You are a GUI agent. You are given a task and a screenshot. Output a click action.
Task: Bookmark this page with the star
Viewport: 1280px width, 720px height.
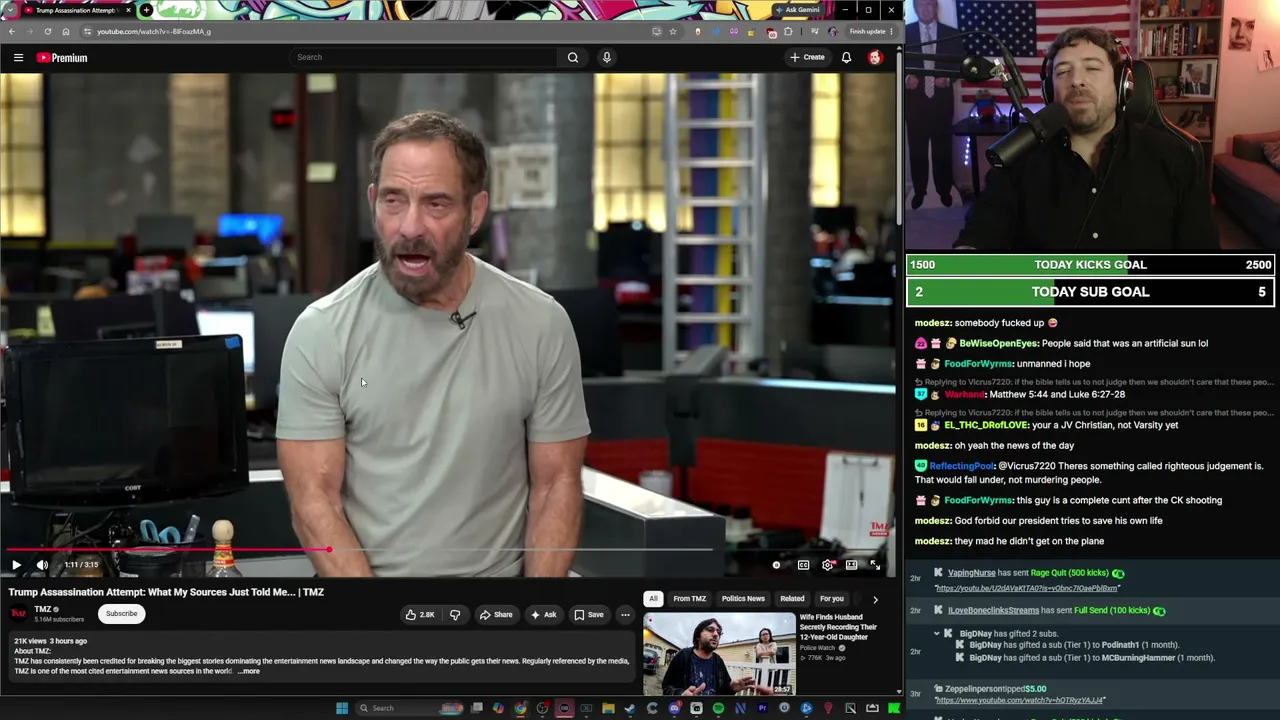[x=673, y=31]
